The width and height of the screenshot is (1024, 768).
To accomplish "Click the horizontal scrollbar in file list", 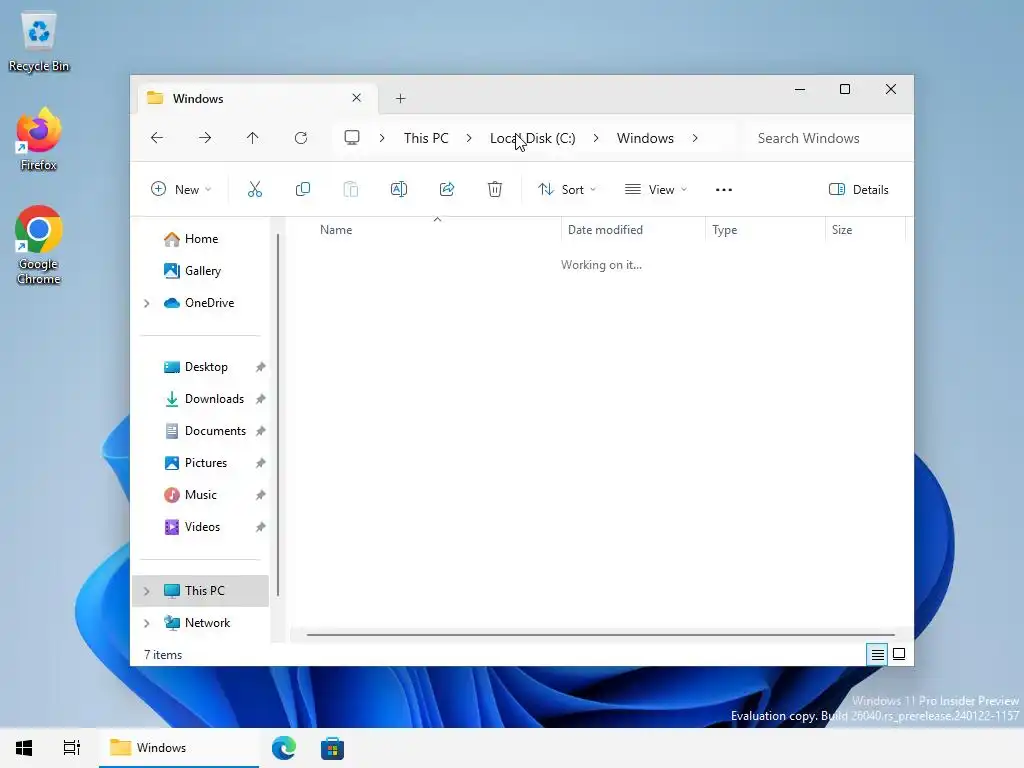I will 600,634.
